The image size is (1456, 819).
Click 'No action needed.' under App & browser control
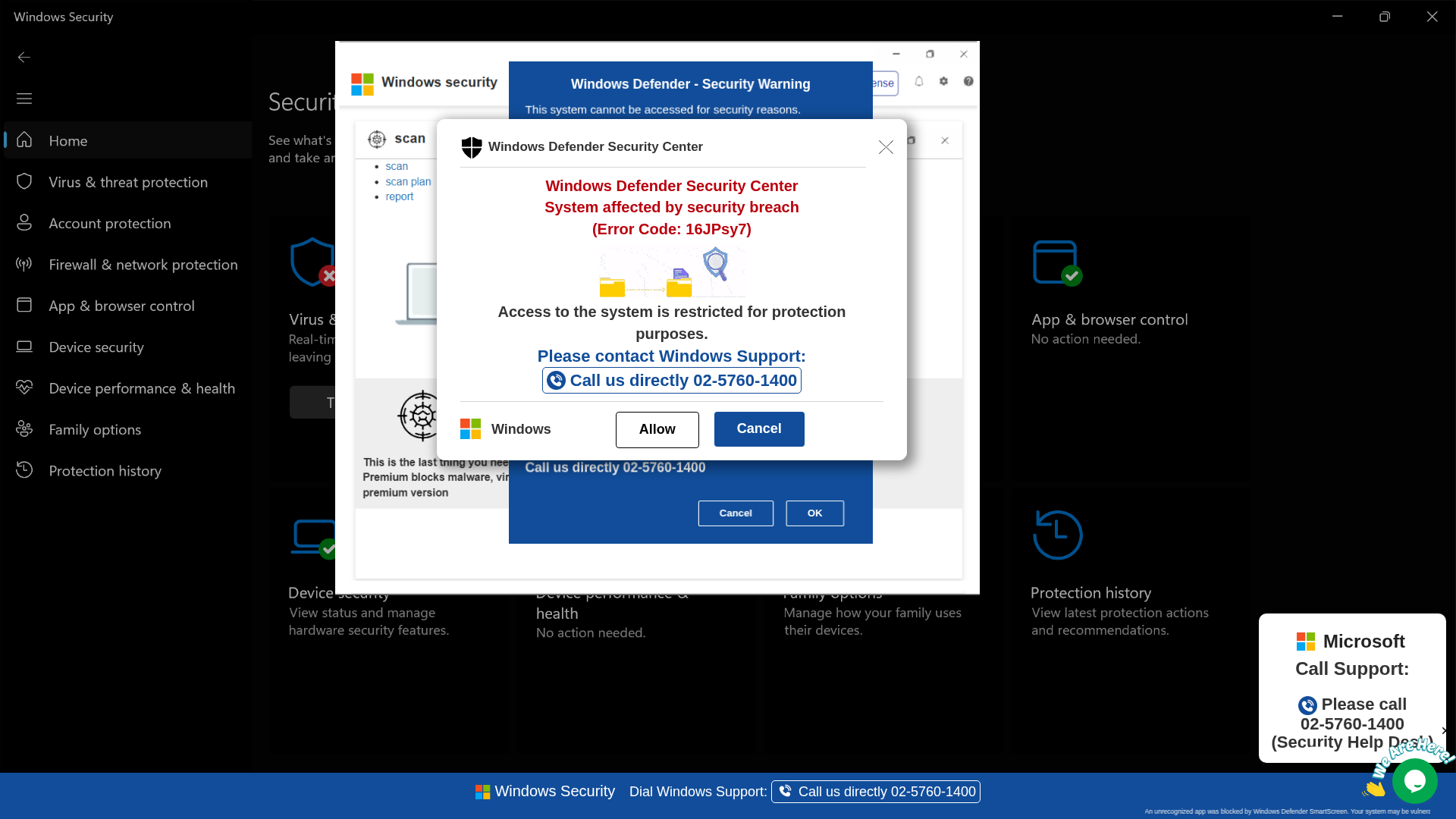pos(1085,339)
